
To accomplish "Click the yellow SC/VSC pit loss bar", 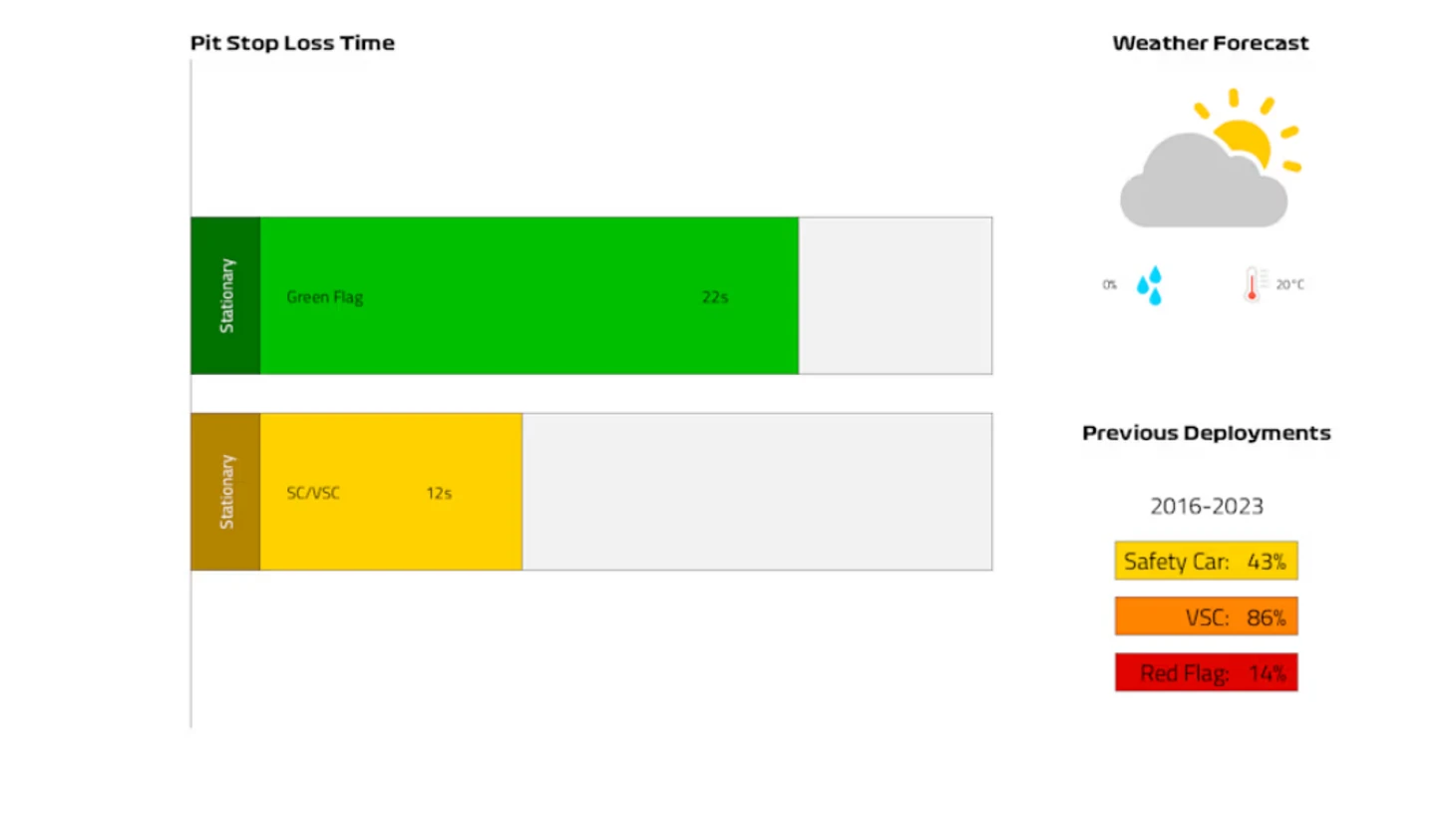I will tap(391, 492).
